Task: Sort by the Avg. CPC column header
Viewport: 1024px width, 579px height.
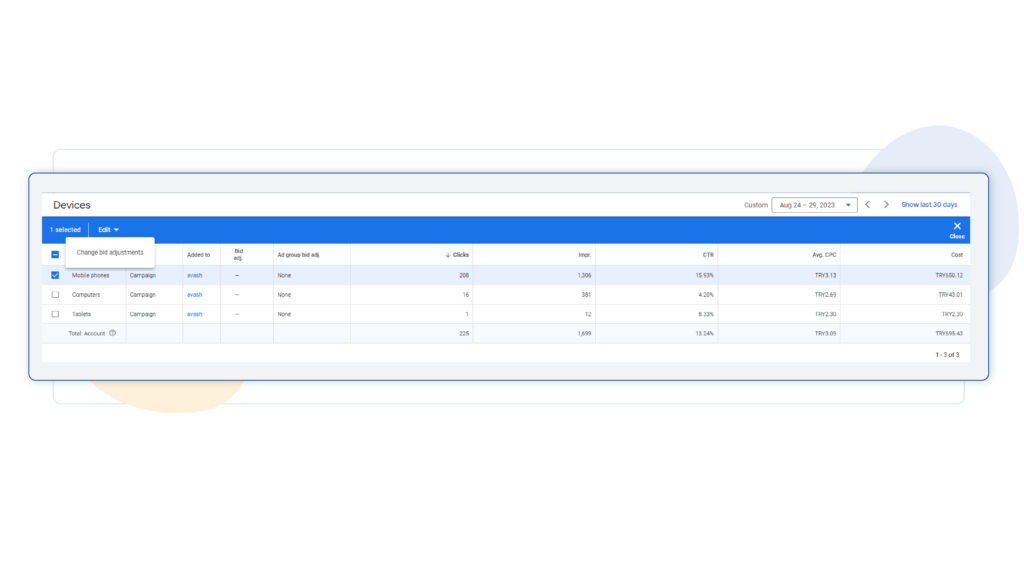Action: click(824, 255)
